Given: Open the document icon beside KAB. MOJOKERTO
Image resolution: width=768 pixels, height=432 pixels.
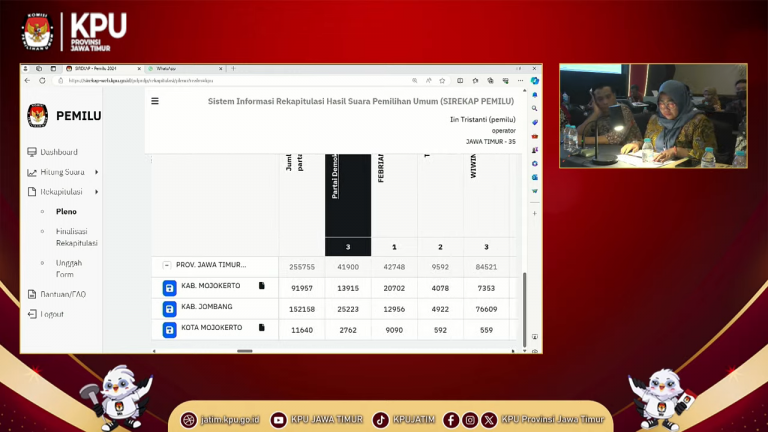Looking at the screenshot, I should [x=262, y=286].
